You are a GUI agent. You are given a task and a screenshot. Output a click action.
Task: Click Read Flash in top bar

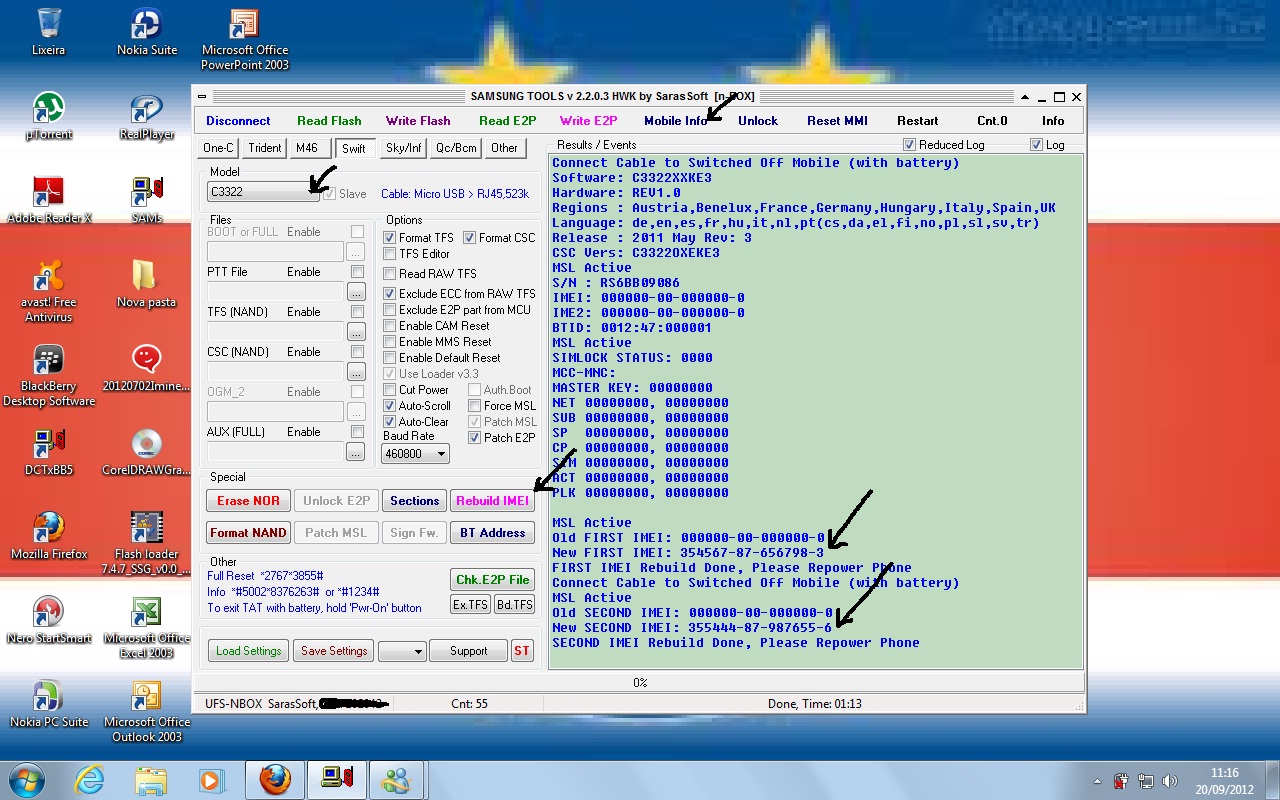(x=329, y=121)
